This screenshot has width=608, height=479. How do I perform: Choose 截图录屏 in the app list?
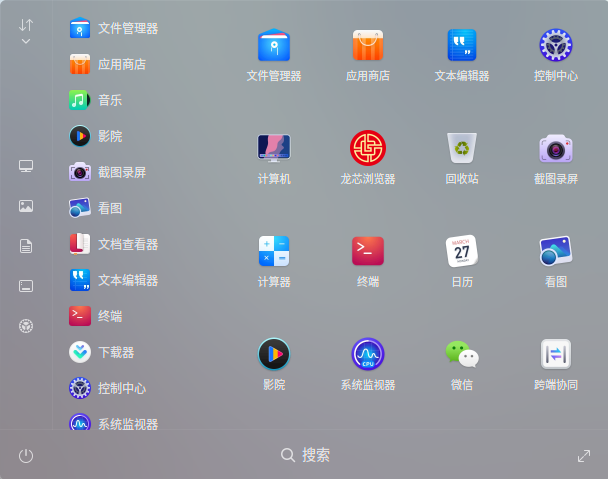[107, 172]
